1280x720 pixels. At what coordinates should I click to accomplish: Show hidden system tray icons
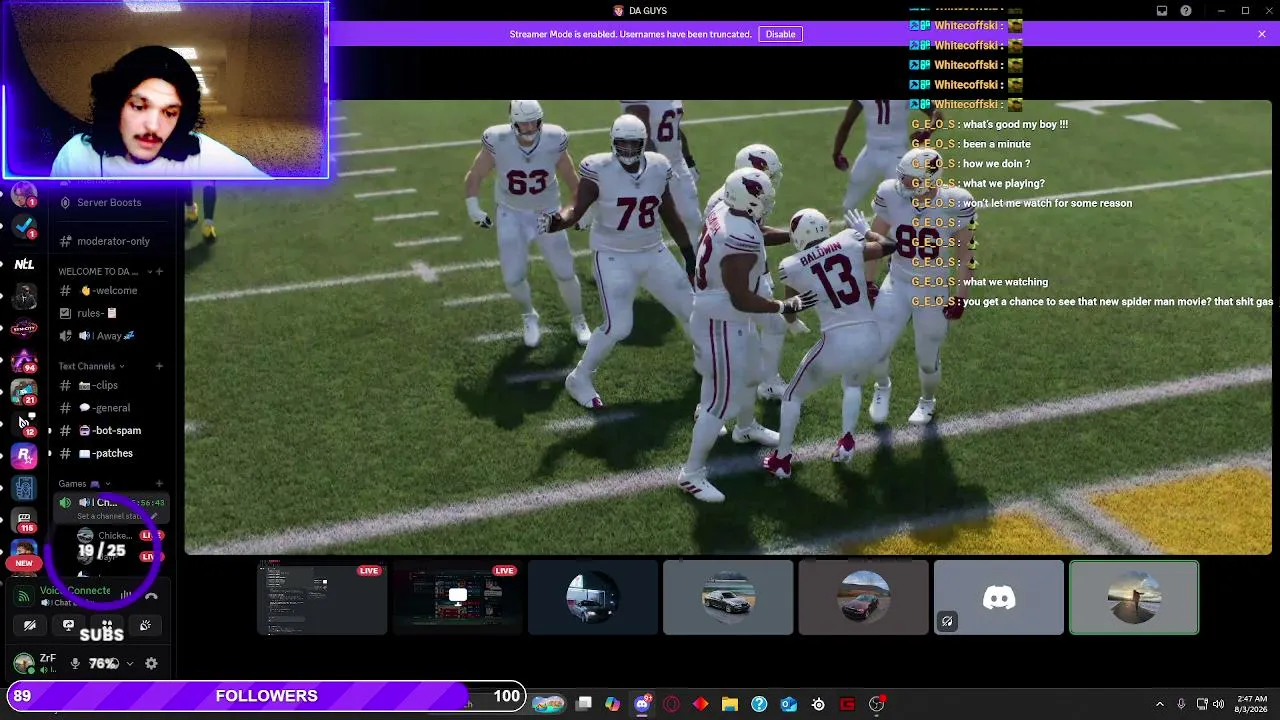point(1160,704)
